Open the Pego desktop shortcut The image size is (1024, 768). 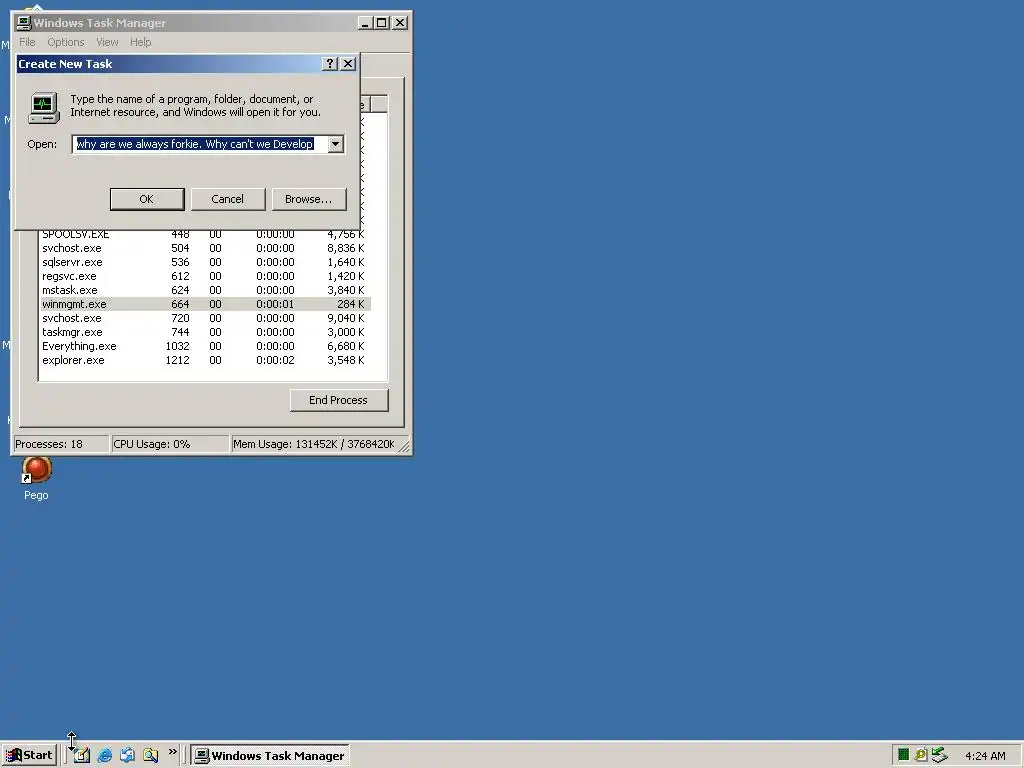(x=36, y=479)
